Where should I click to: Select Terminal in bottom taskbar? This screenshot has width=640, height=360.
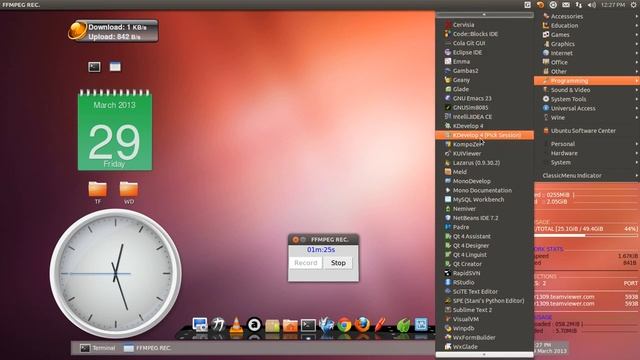click(x=98, y=348)
